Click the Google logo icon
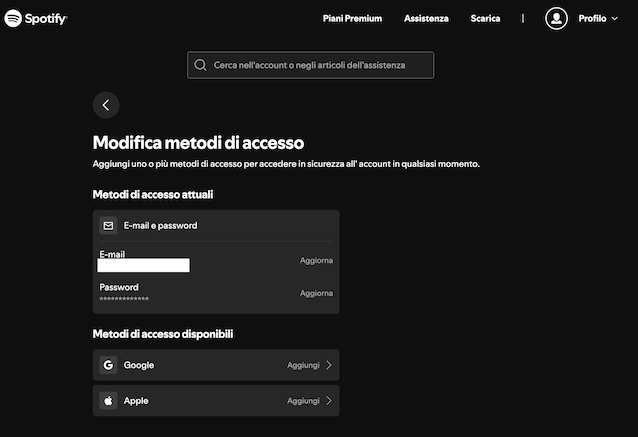 [x=108, y=365]
